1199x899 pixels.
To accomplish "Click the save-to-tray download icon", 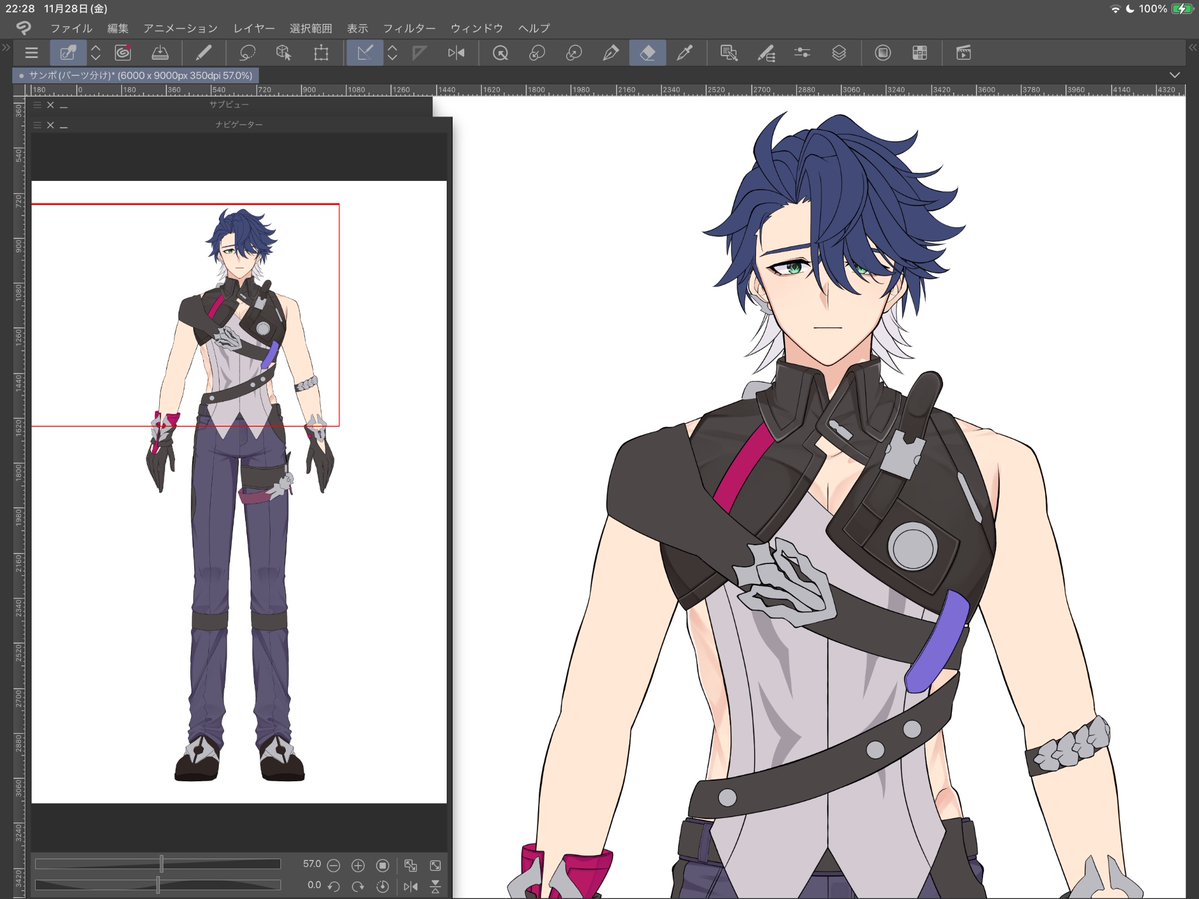I will click(160, 53).
